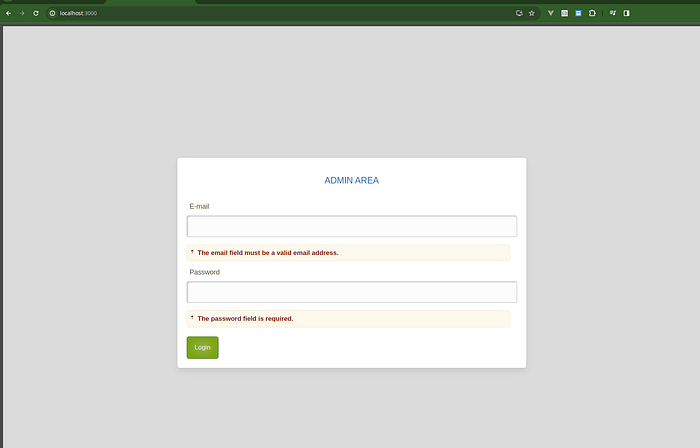The width and height of the screenshot is (700, 448).
Task: Click the ADMIN AREA heading
Action: point(352,180)
